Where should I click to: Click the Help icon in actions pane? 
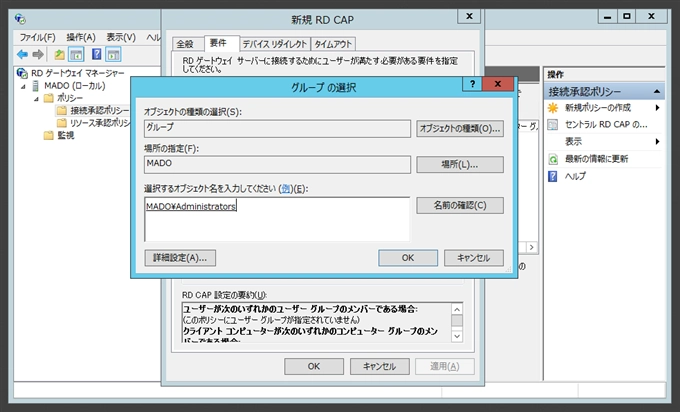552,177
